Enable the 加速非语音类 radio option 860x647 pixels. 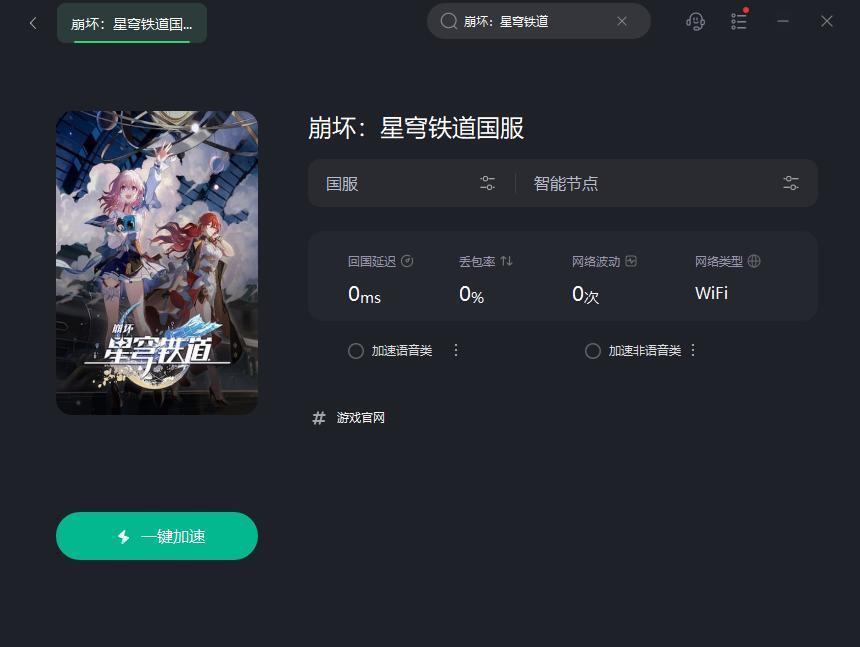(x=593, y=351)
